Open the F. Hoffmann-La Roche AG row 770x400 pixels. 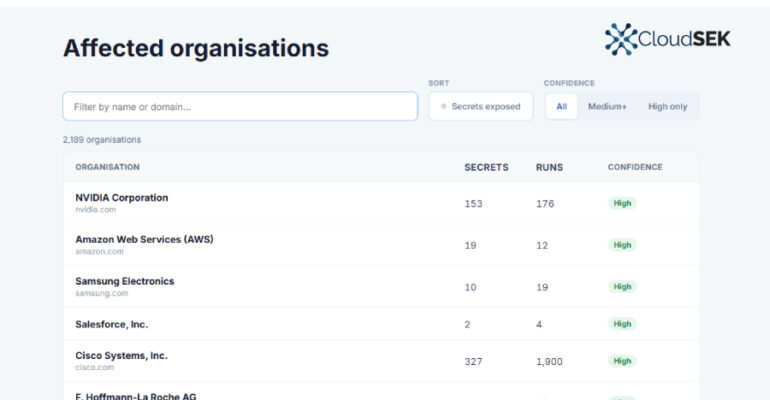(x=381, y=392)
